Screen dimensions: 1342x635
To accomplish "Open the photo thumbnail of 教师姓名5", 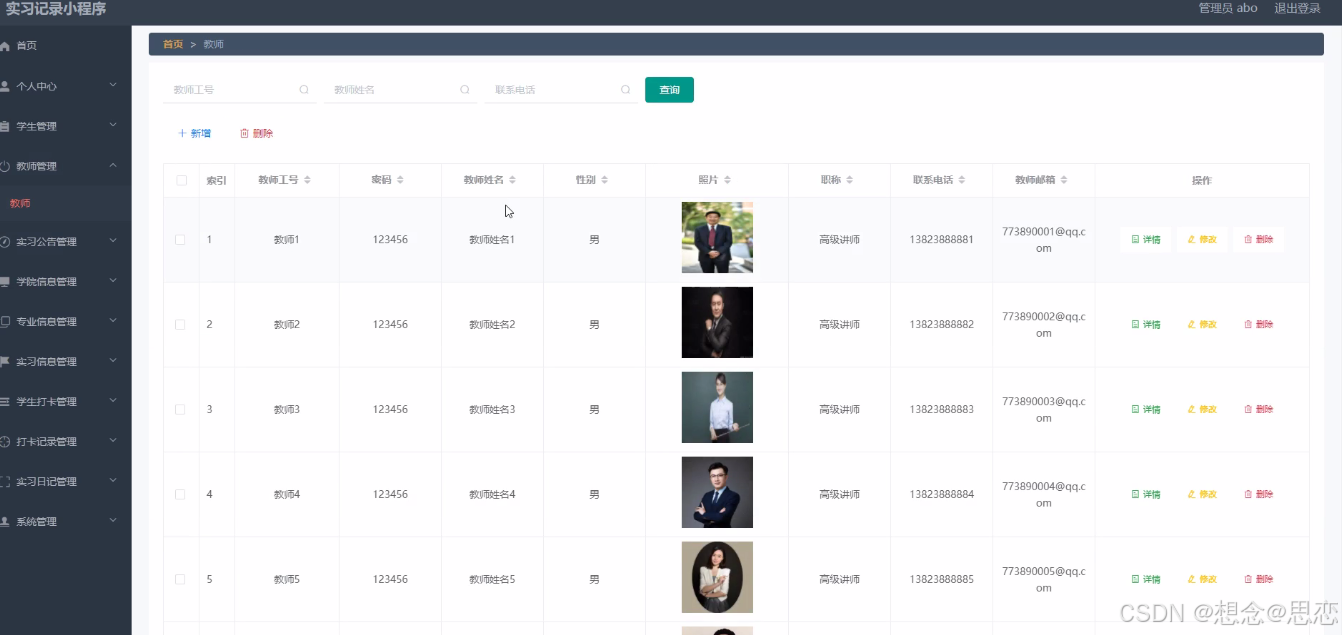I will (x=717, y=578).
